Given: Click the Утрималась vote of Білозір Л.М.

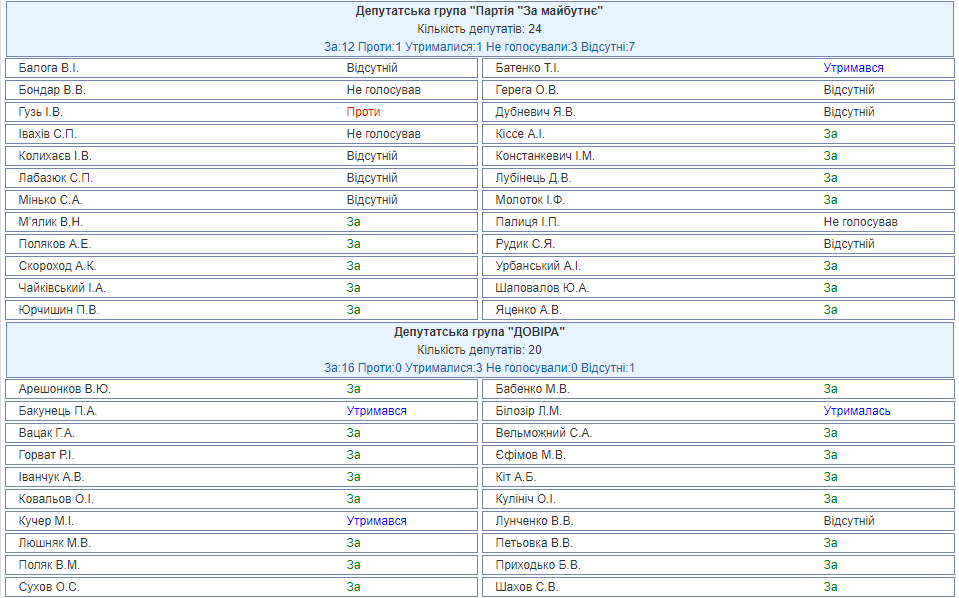Looking at the screenshot, I should pos(857,411).
